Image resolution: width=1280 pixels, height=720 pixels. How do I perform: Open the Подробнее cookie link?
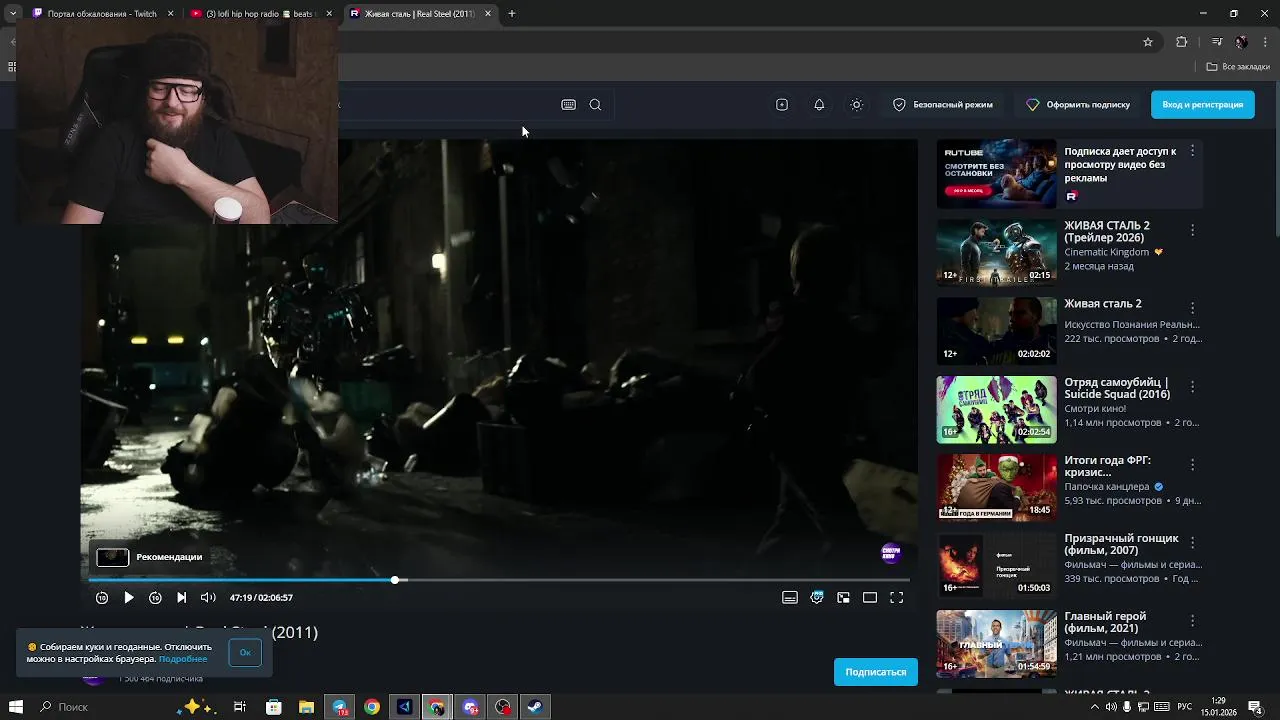[x=183, y=659]
